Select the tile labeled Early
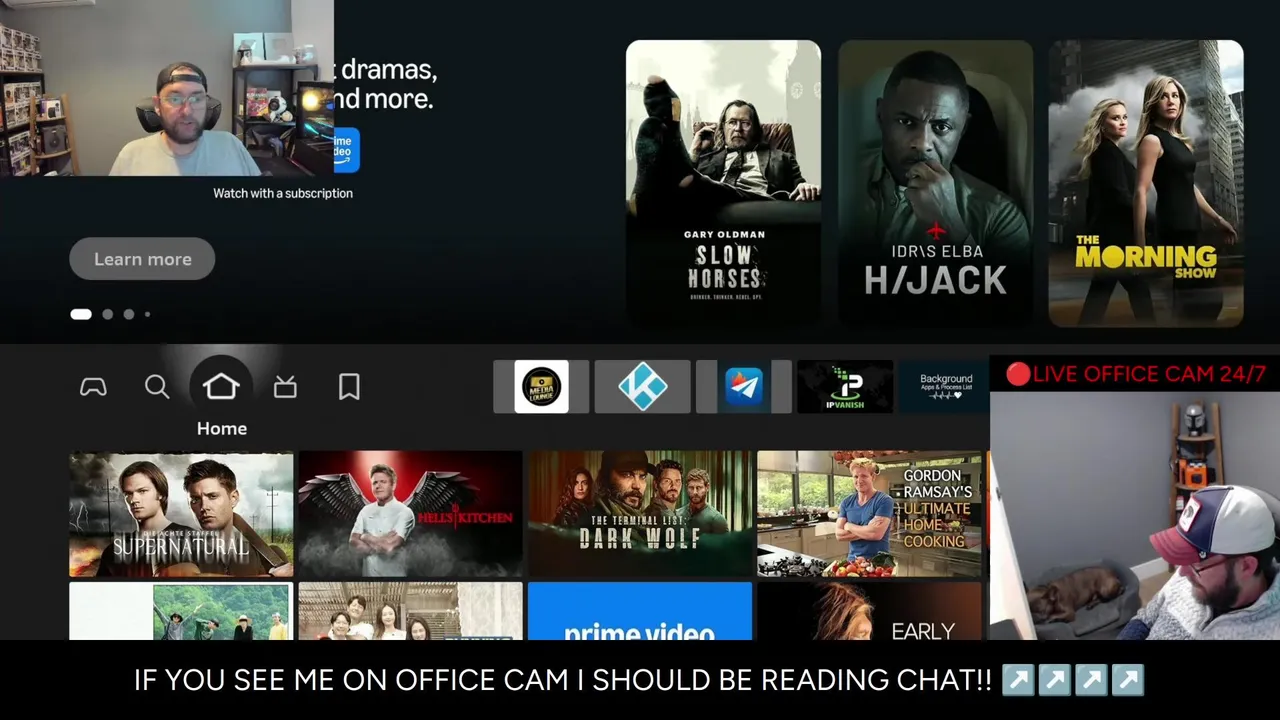Screen dimensions: 1280x720 869,612
